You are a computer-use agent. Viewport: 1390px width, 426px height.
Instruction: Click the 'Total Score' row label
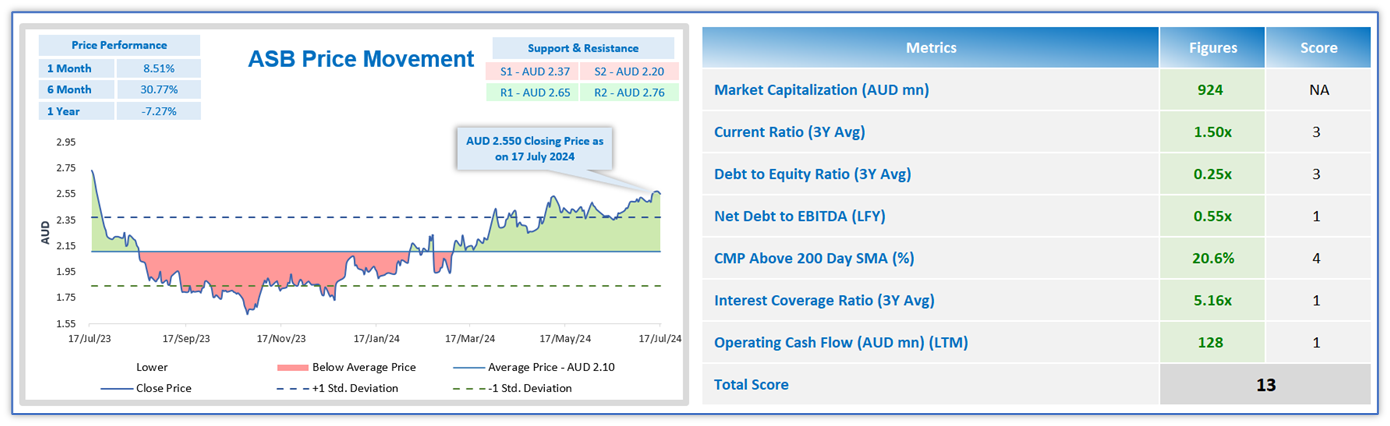[751, 384]
